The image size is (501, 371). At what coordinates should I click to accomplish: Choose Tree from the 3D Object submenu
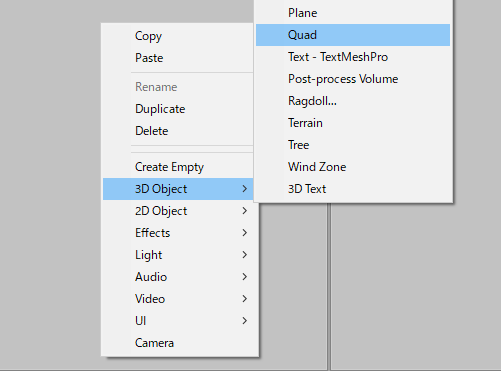[x=353, y=145]
